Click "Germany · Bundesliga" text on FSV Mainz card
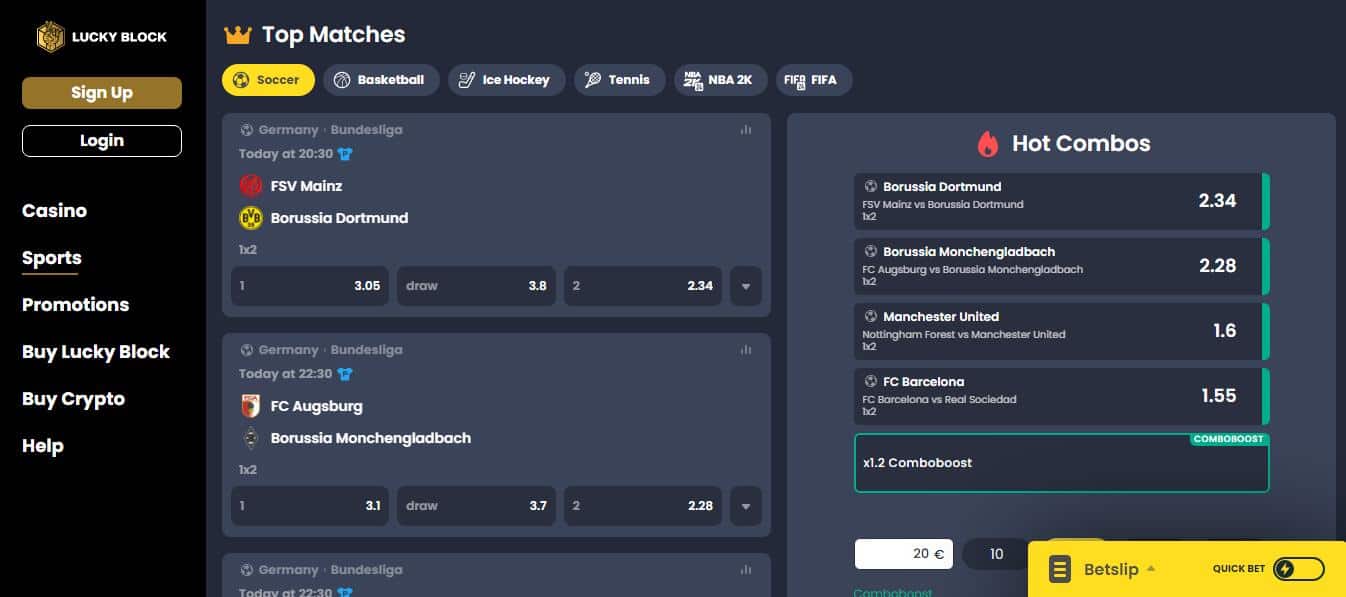1346x597 pixels. (x=331, y=130)
